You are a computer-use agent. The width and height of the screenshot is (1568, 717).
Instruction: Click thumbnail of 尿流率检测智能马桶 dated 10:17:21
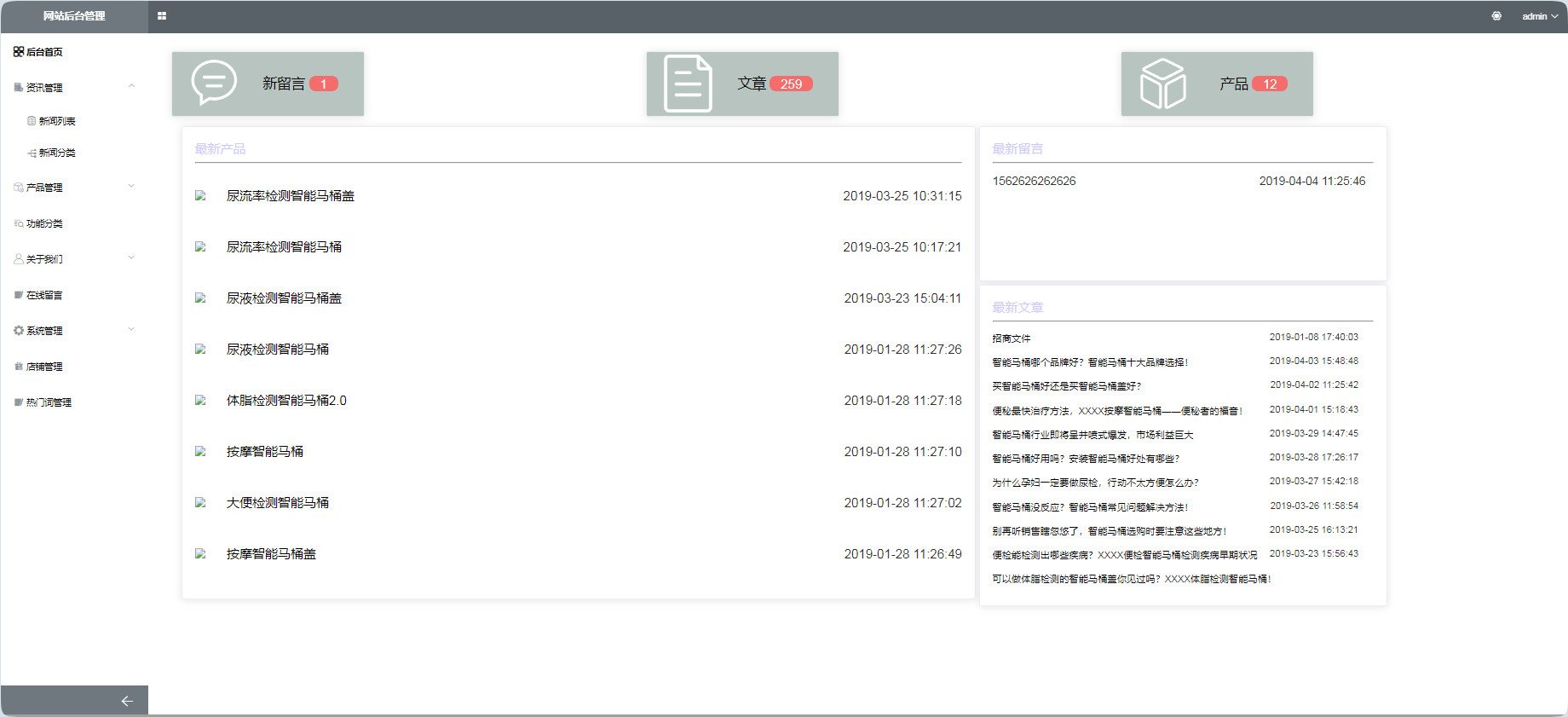200,246
